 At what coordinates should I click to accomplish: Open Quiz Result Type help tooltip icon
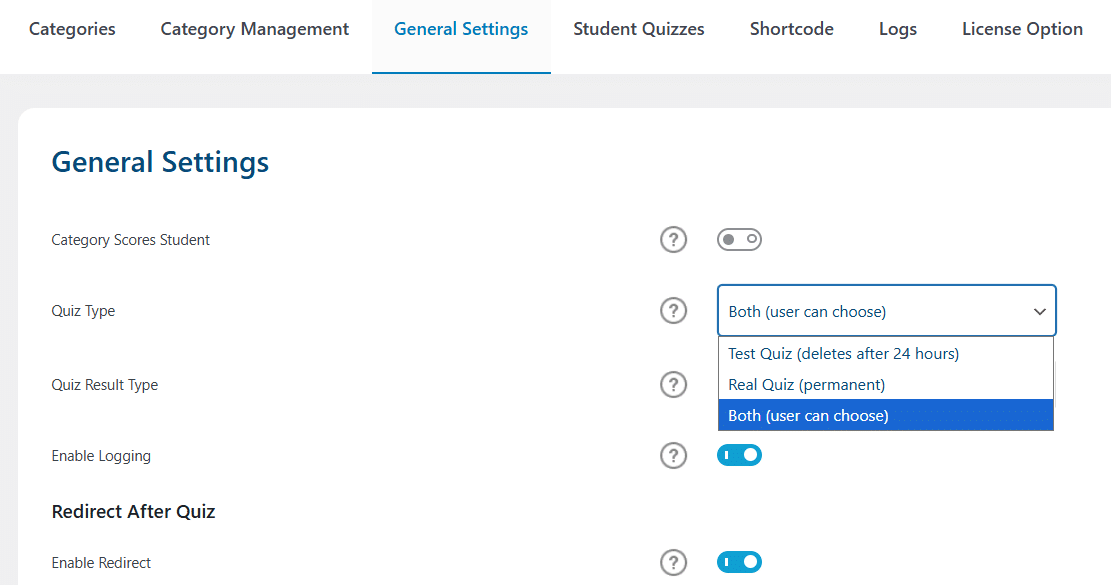673,385
